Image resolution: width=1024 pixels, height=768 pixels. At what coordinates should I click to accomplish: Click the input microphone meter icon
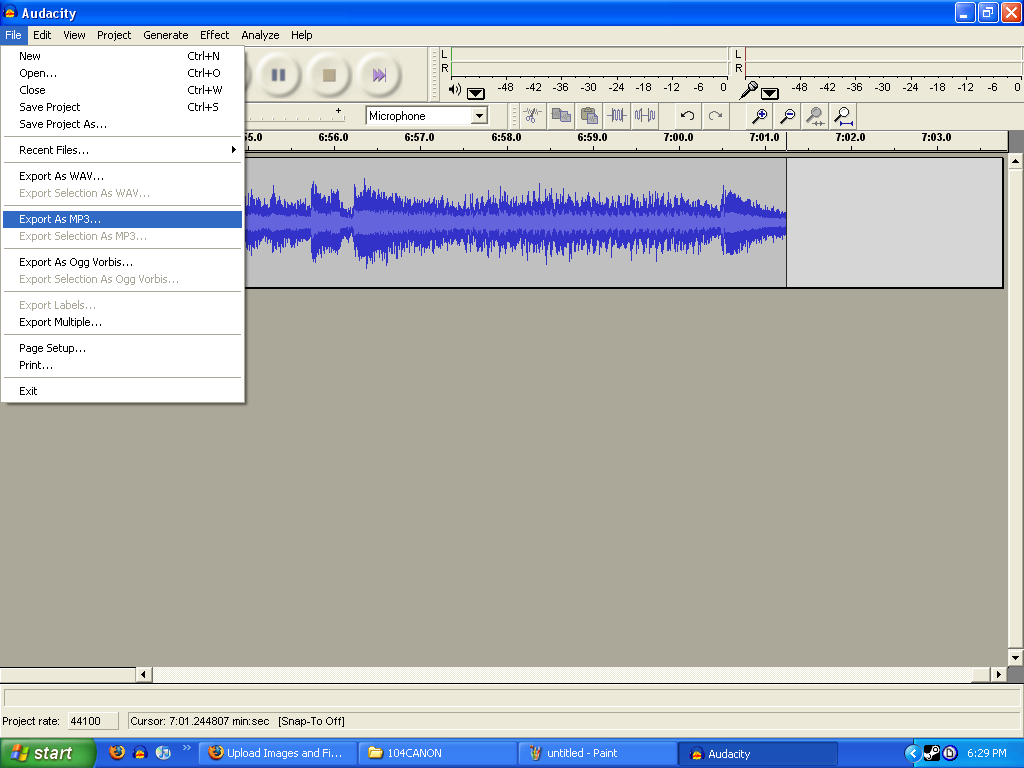(748, 89)
